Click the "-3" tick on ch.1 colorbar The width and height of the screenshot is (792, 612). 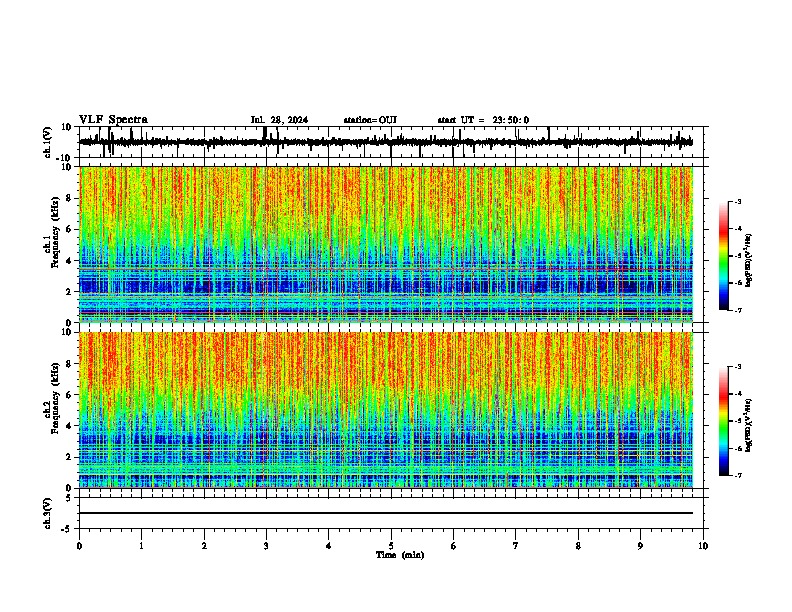pos(737,201)
